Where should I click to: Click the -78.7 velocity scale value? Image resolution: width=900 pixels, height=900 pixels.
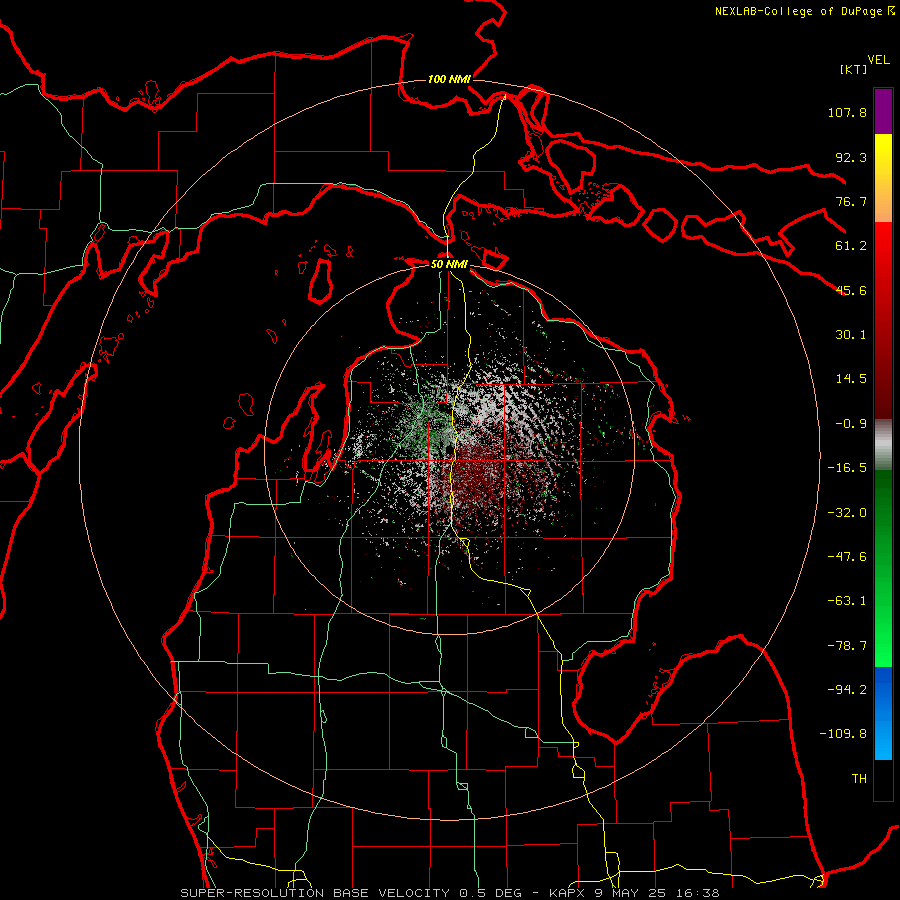pyautogui.click(x=847, y=646)
